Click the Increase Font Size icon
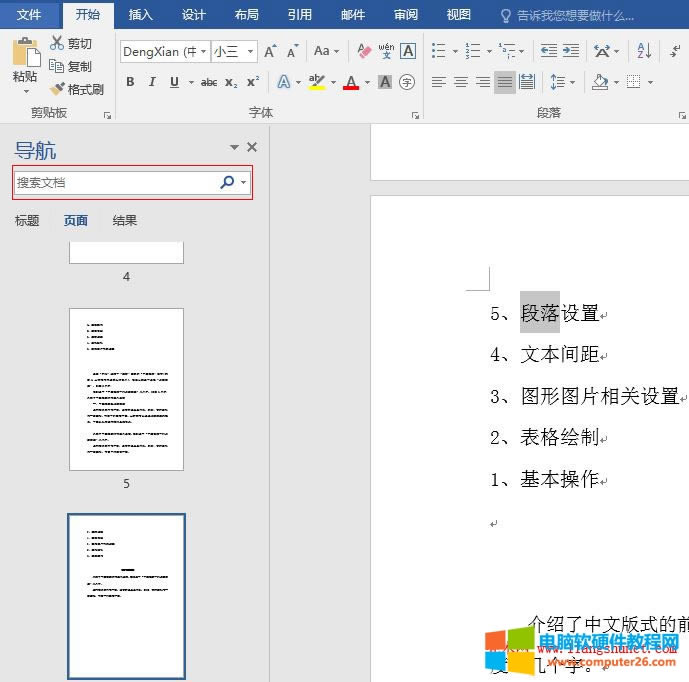This screenshot has width=689, height=682. click(270, 51)
